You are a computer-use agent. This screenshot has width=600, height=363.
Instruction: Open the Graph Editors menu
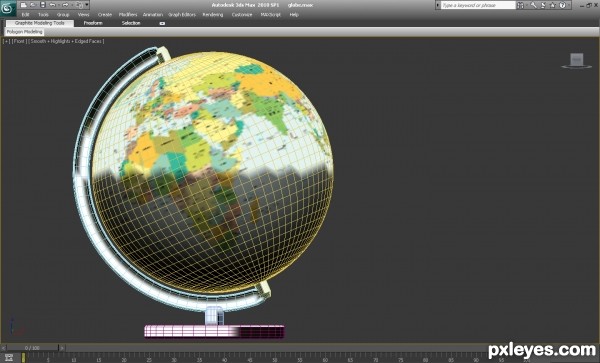[182, 15]
